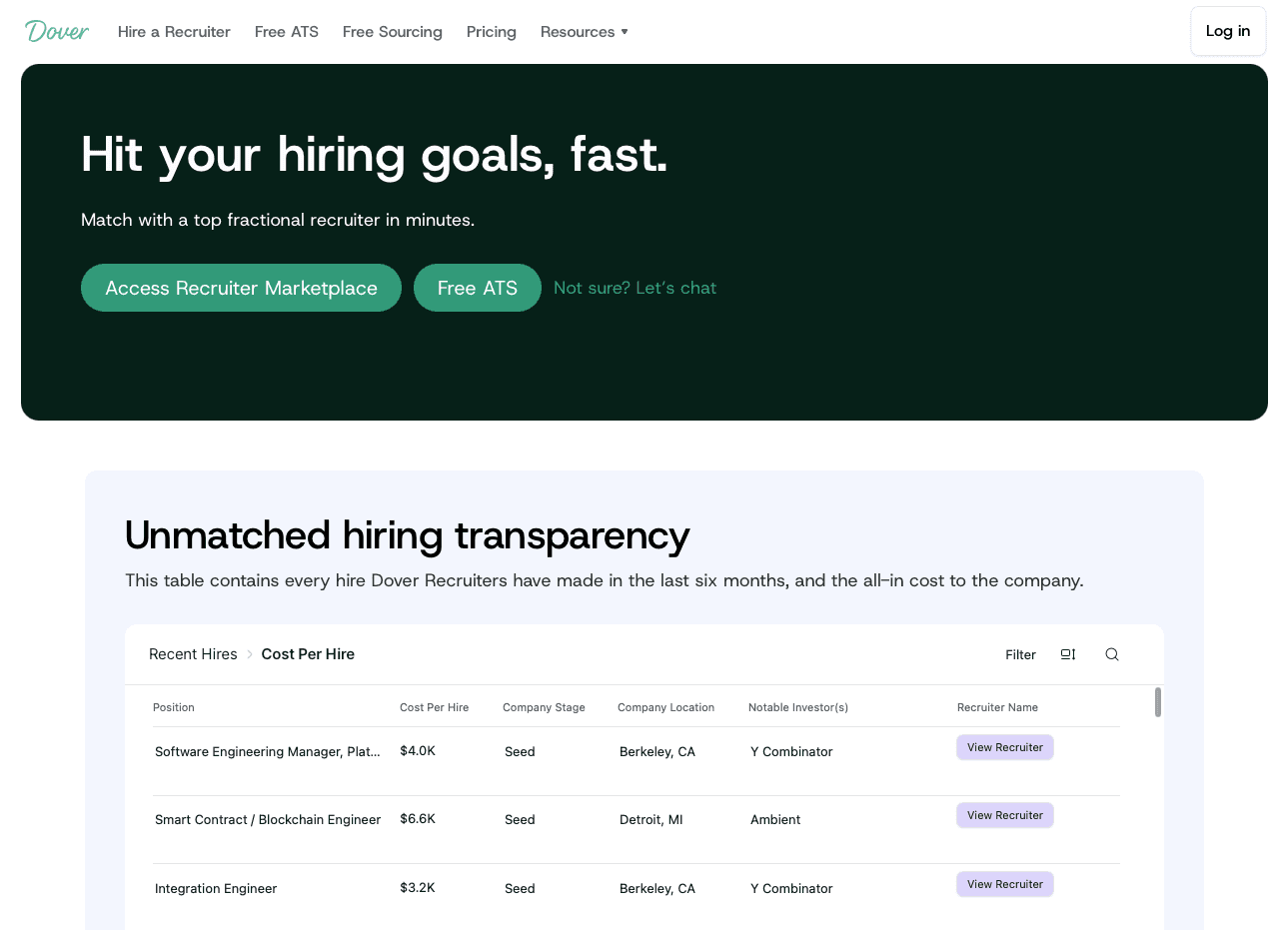Navigate to Pricing
This screenshot has width=1288, height=930.
click(x=491, y=32)
